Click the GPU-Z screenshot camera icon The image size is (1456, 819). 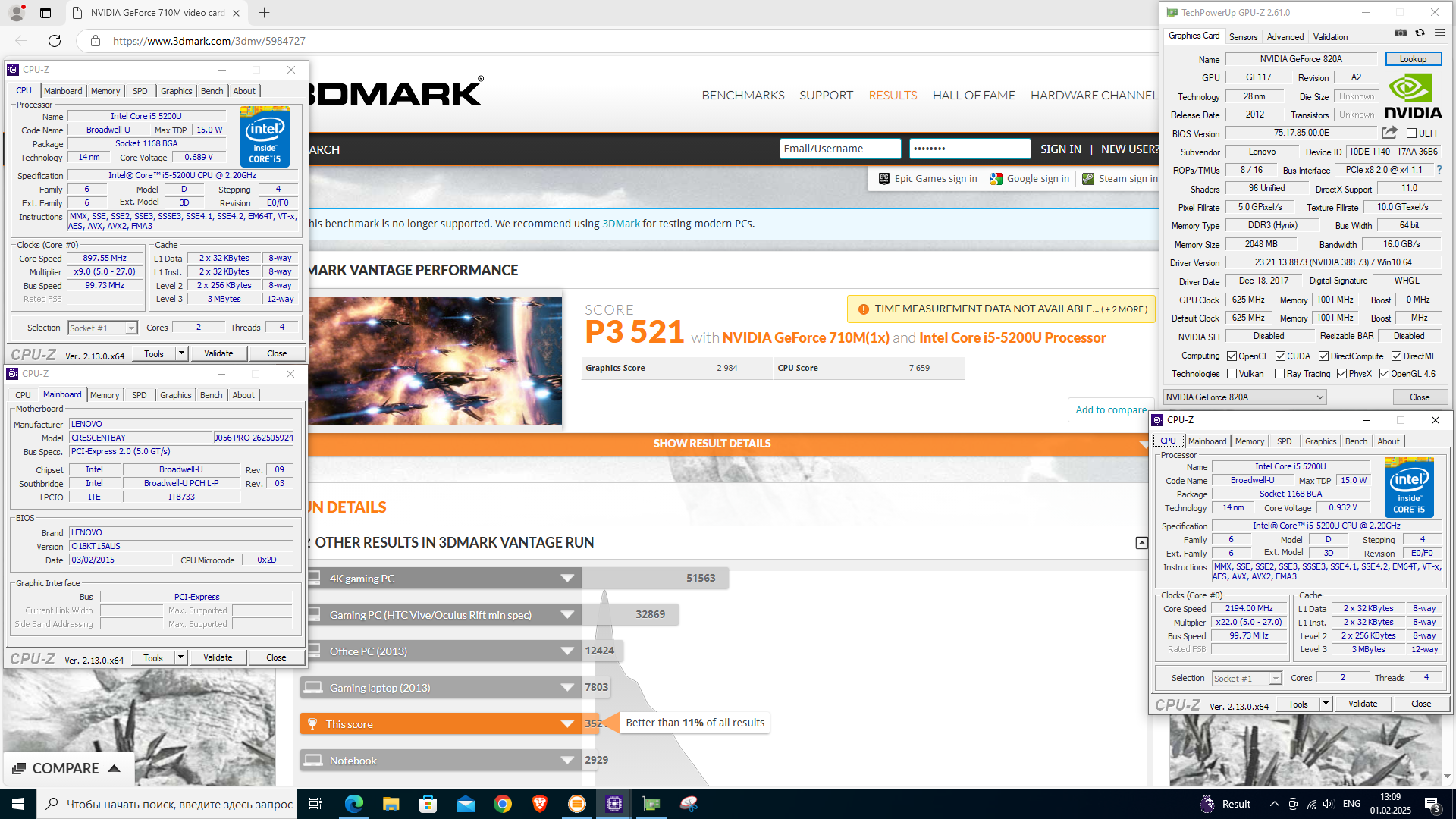[x=1401, y=33]
